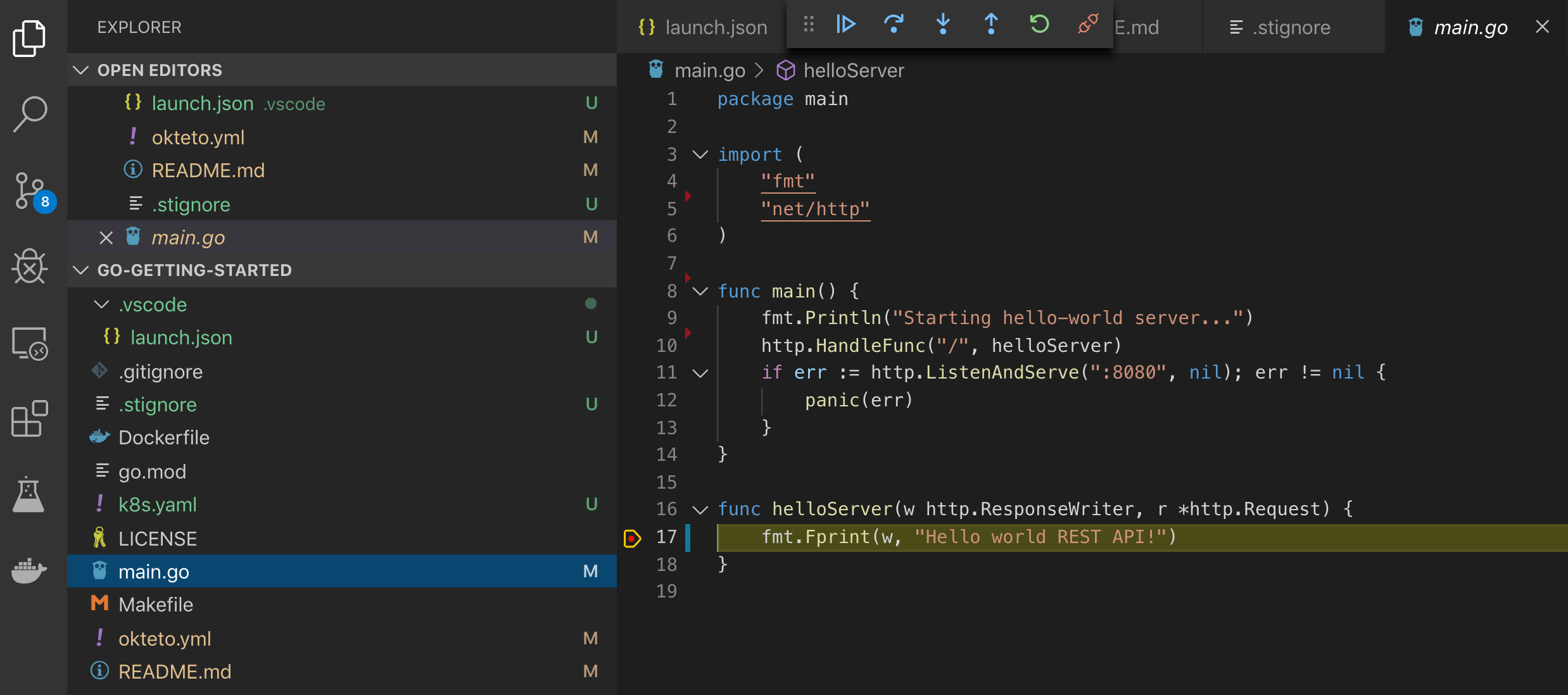Collapse the .vscode folder
This screenshot has width=1568, height=695.
click(101, 304)
